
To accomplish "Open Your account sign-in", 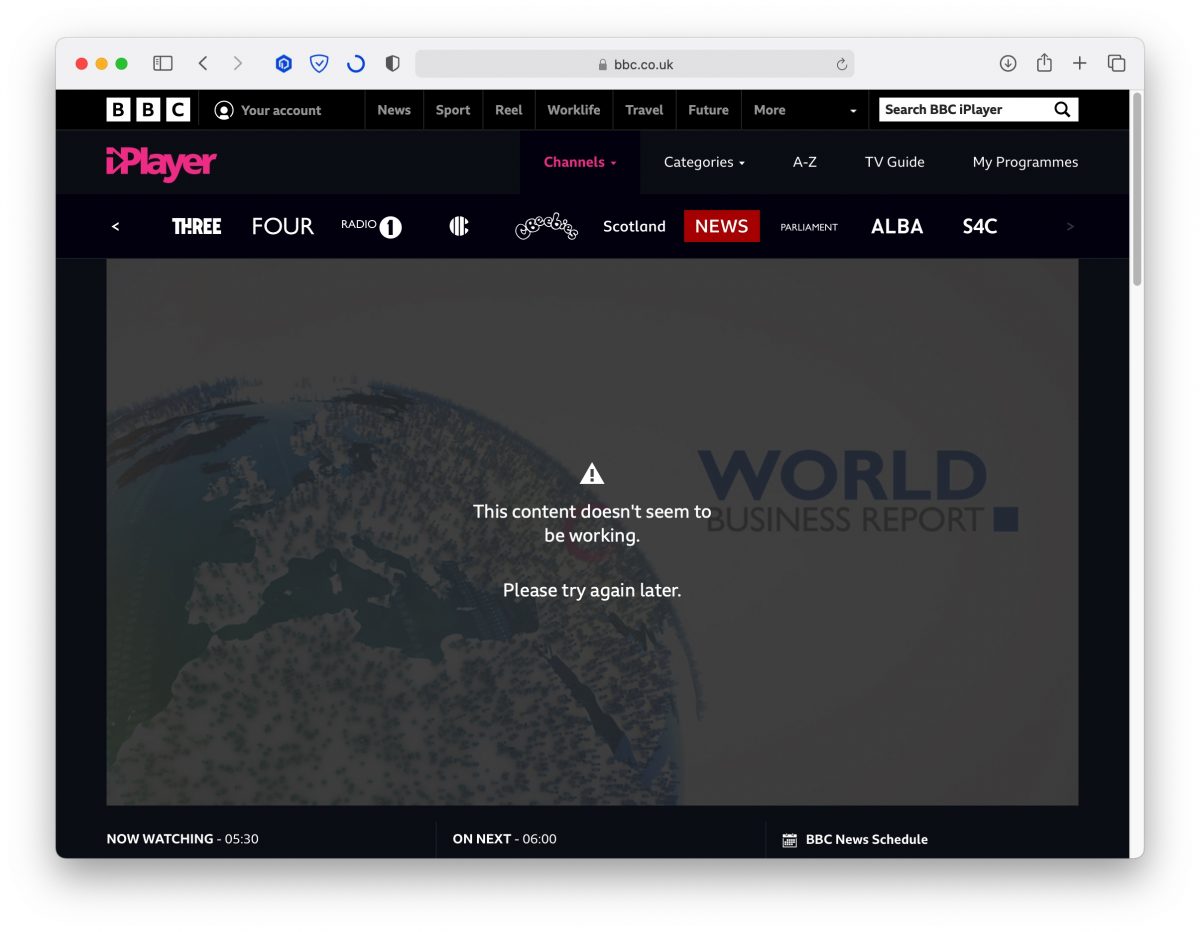I will point(268,110).
